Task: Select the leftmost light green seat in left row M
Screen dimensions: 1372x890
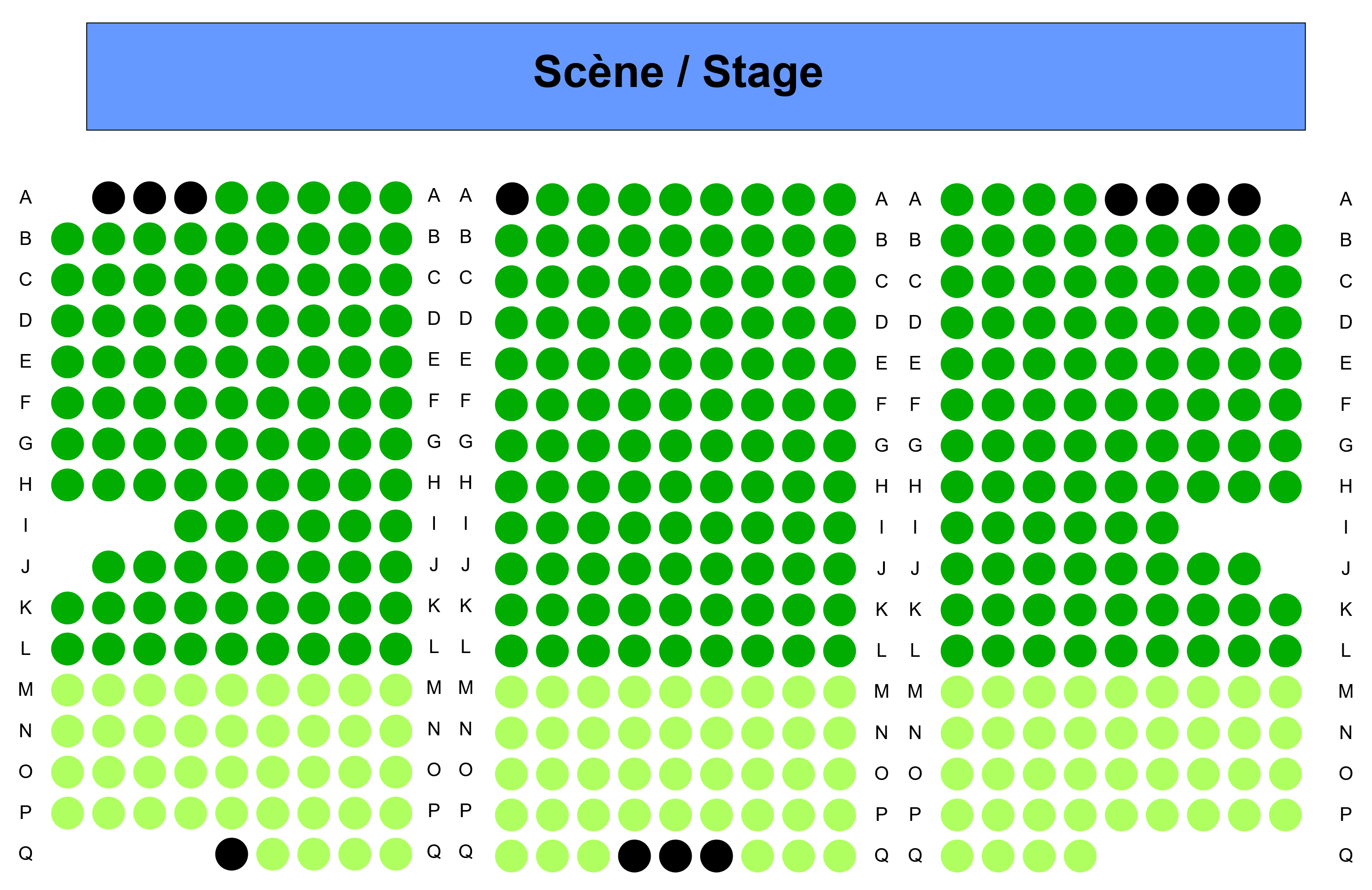Action: pos(67,690)
